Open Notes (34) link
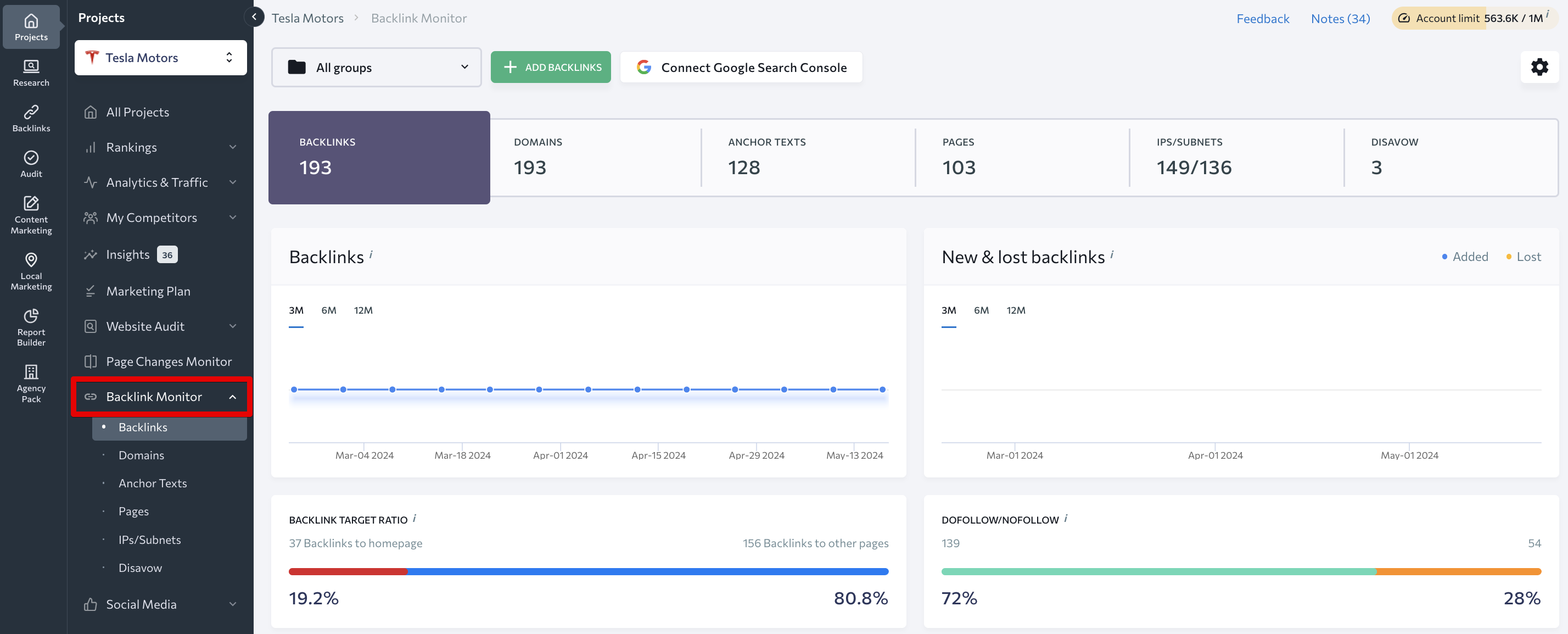This screenshot has height=634, width=1568. [1340, 18]
